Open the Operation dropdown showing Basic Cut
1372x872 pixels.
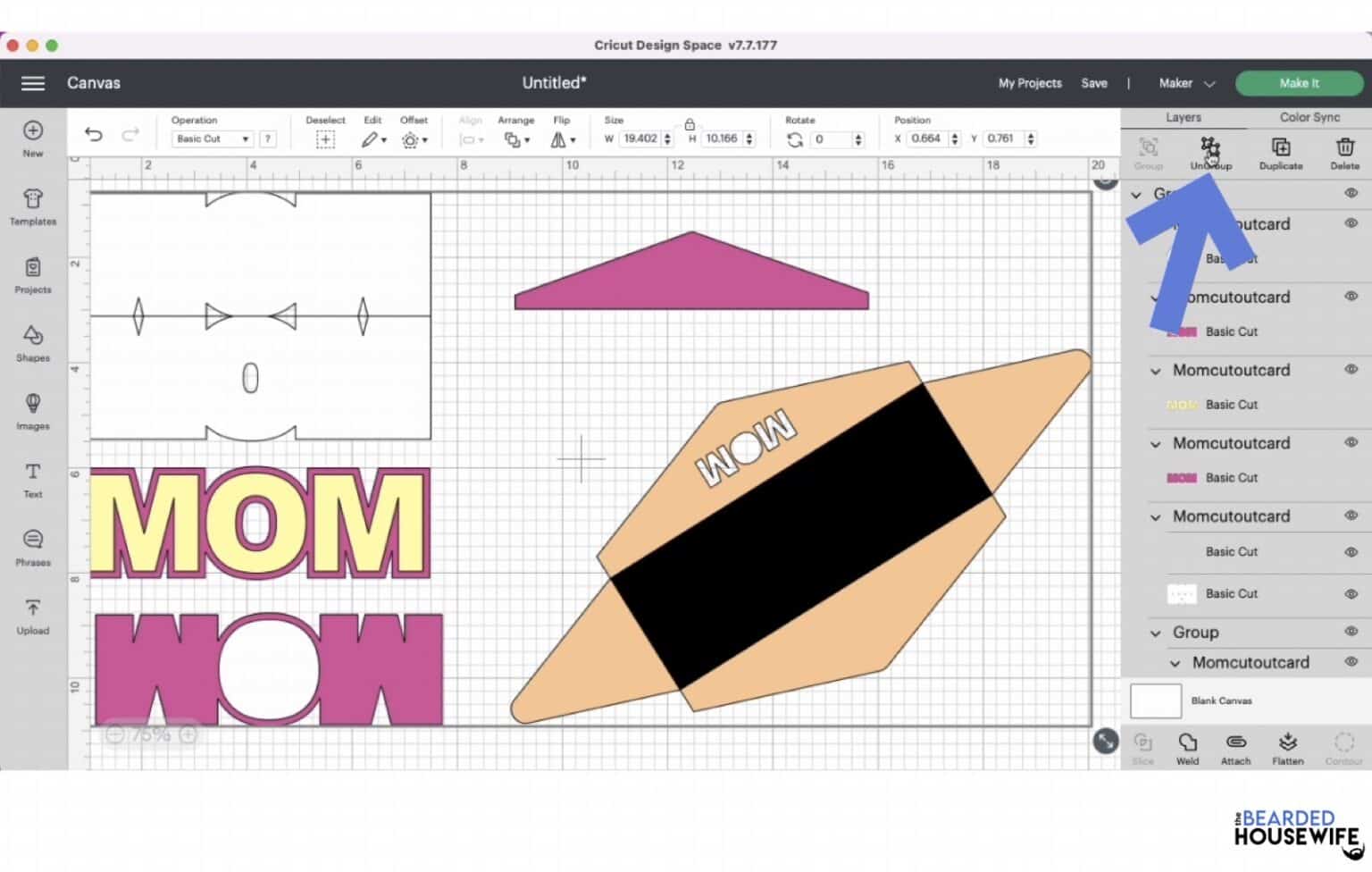[211, 138]
